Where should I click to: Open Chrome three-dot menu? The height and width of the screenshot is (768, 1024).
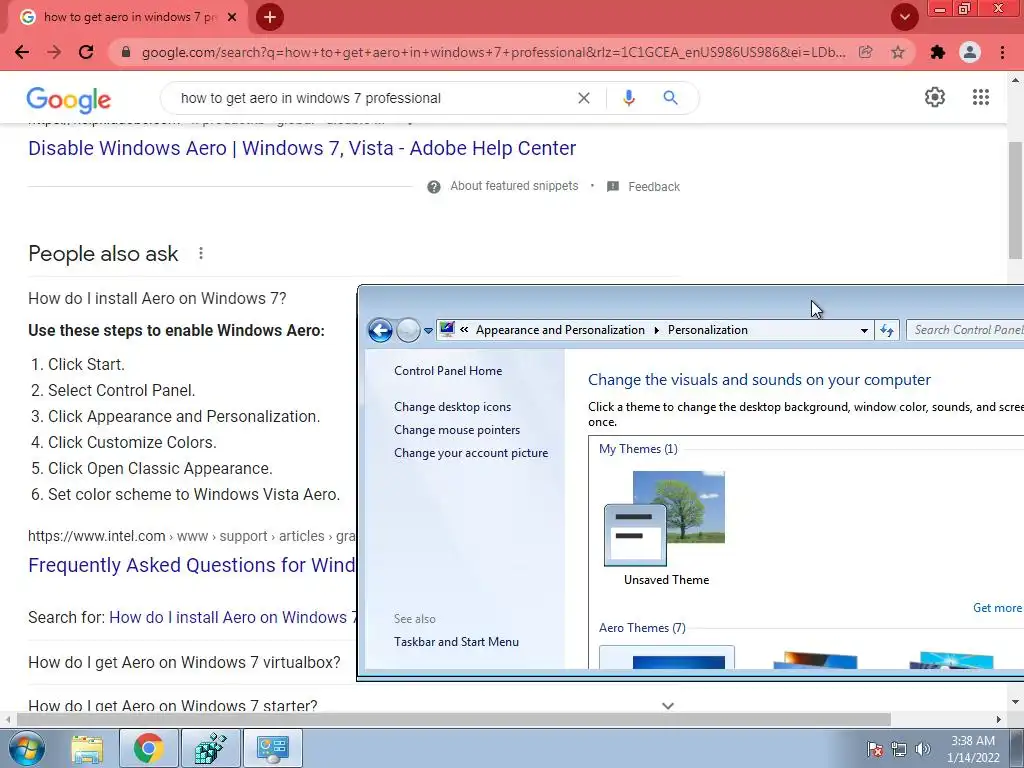click(x=1002, y=52)
